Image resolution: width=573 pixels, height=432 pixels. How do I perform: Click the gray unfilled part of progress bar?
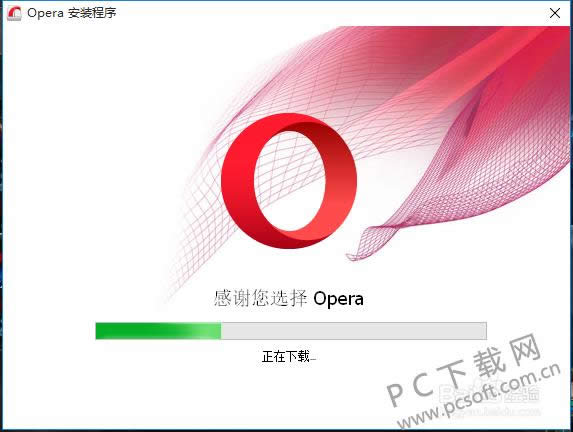pos(353,331)
